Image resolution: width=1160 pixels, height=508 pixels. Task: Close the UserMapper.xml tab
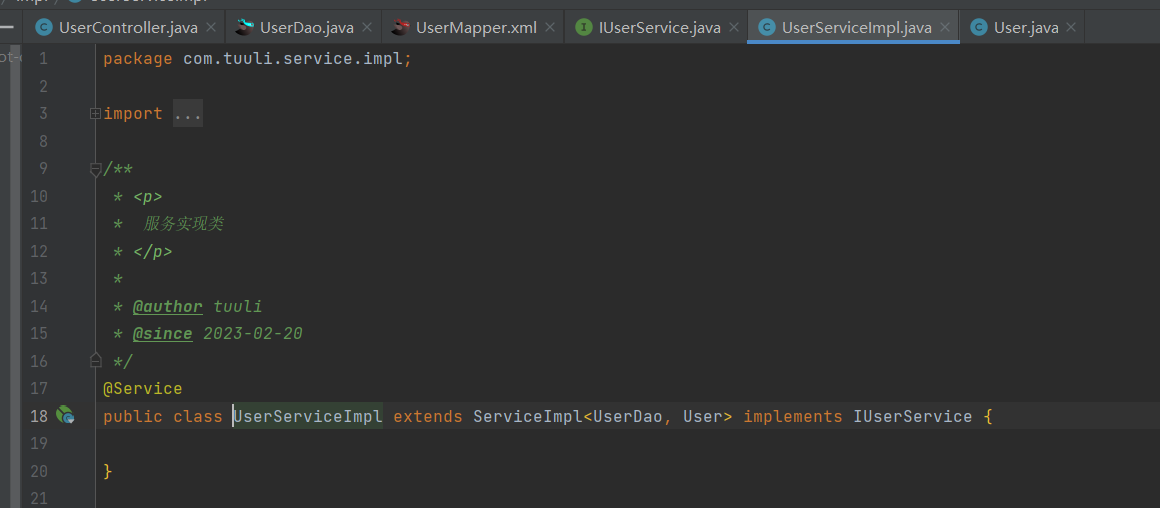click(x=550, y=28)
